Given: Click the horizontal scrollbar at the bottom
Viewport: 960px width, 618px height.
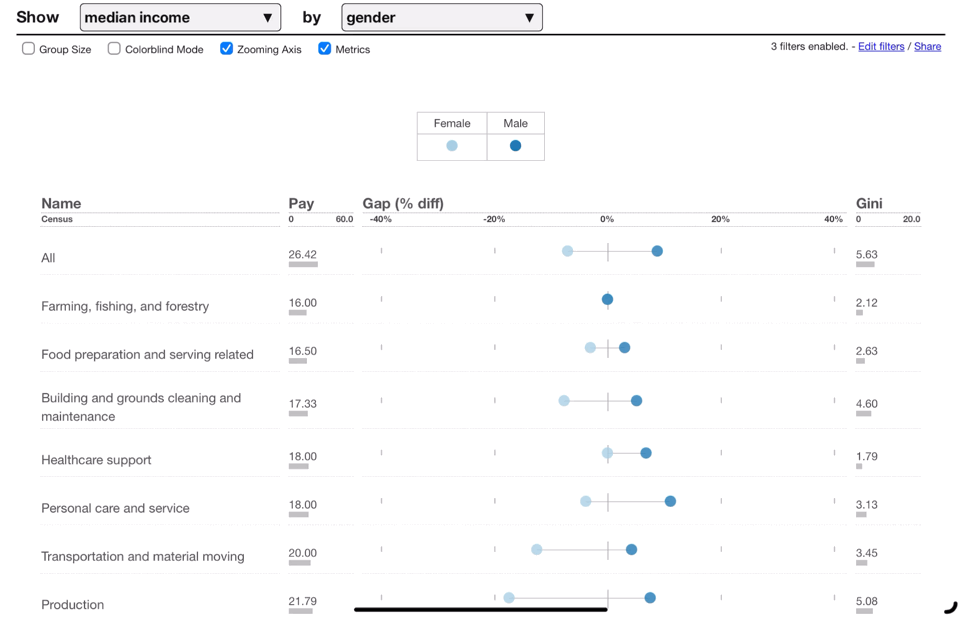Looking at the screenshot, I should [480, 609].
